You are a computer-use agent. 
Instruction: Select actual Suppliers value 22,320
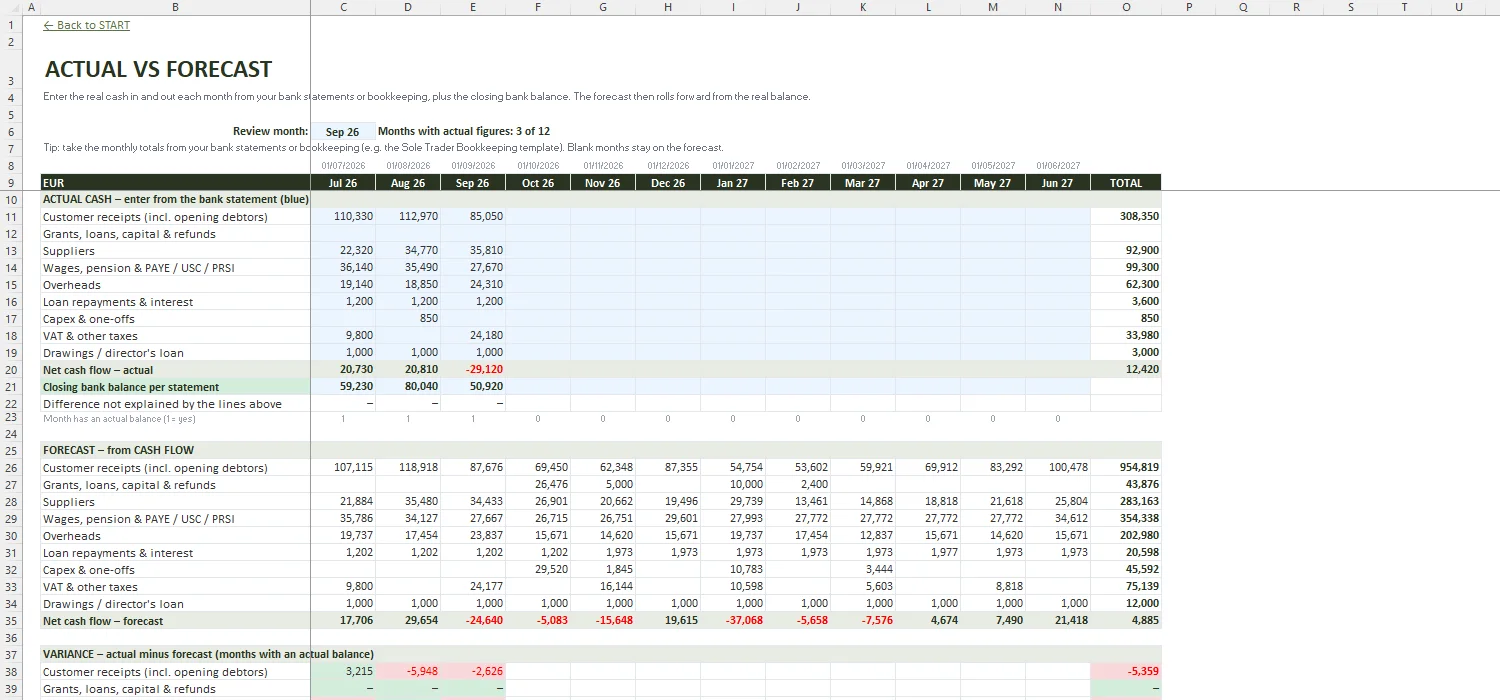click(x=343, y=251)
